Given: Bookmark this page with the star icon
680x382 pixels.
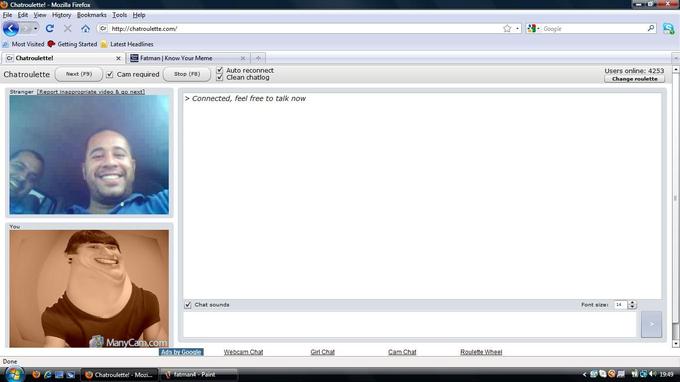Looking at the screenshot, I should tap(507, 29).
